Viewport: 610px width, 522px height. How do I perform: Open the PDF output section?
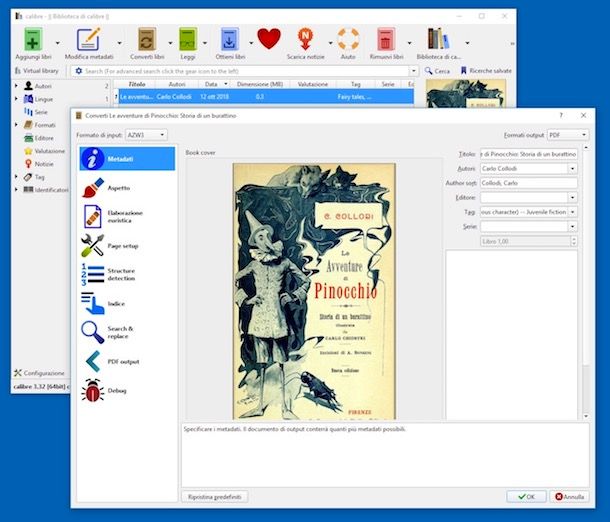[127, 361]
